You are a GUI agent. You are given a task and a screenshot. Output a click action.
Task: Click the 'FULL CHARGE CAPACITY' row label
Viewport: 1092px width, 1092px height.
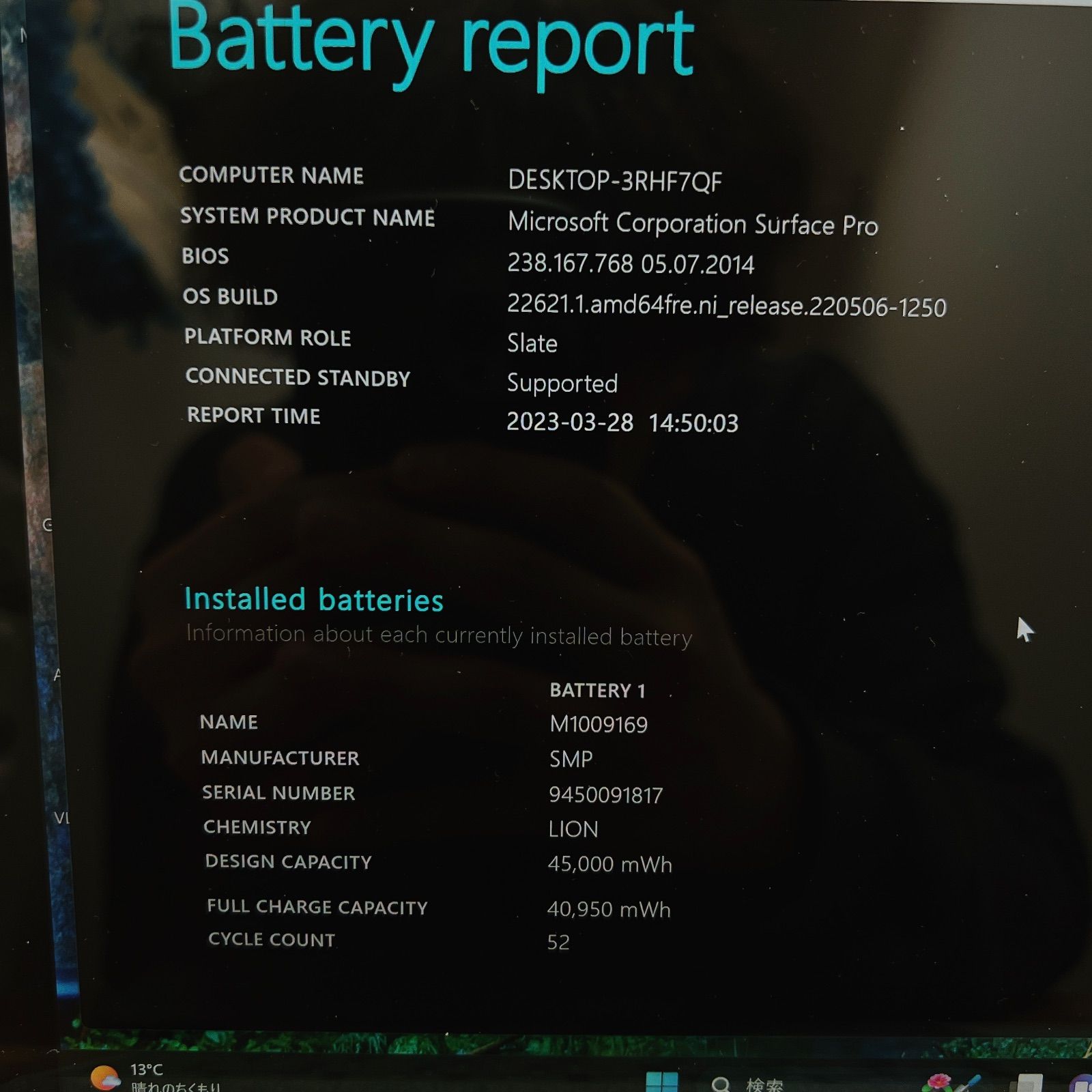tap(317, 906)
